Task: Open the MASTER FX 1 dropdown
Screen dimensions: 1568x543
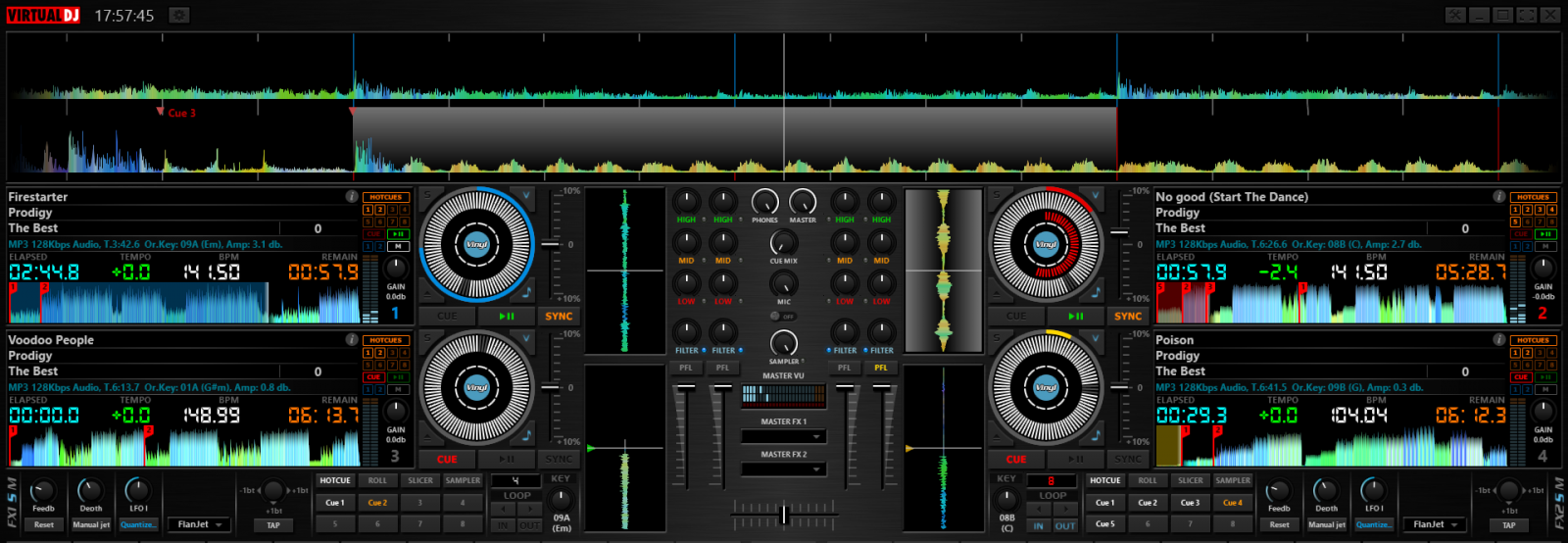Action: coord(783,436)
